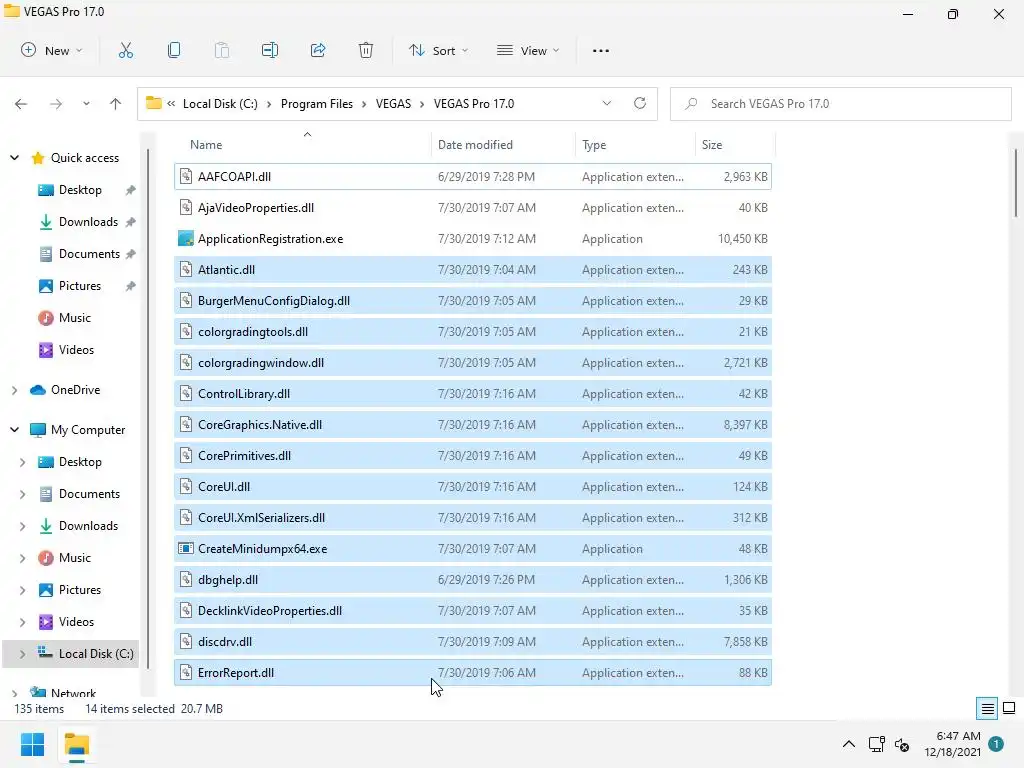
Task: Open the See more three-dots menu
Action: coord(601,50)
